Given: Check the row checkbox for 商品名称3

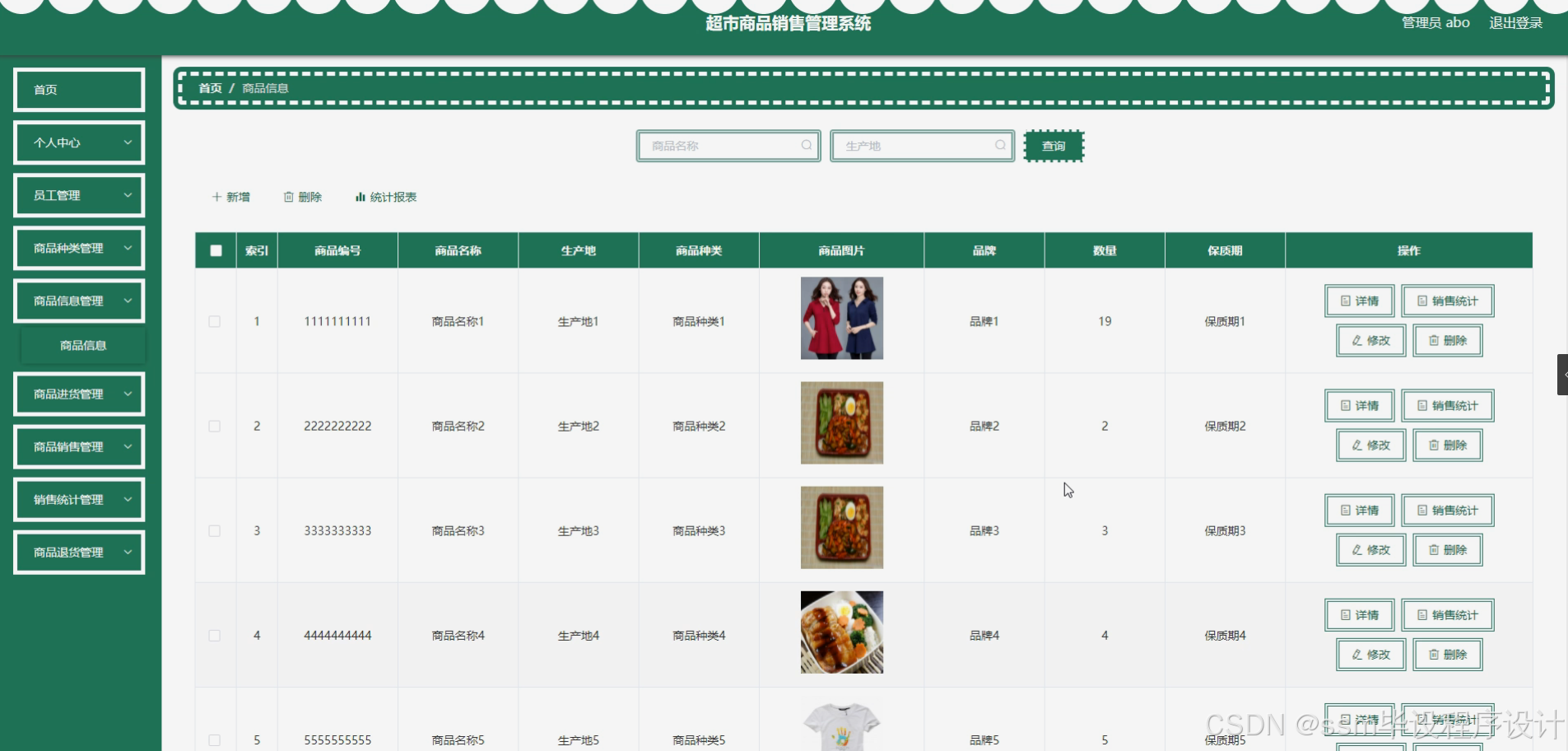Looking at the screenshot, I should (x=215, y=531).
